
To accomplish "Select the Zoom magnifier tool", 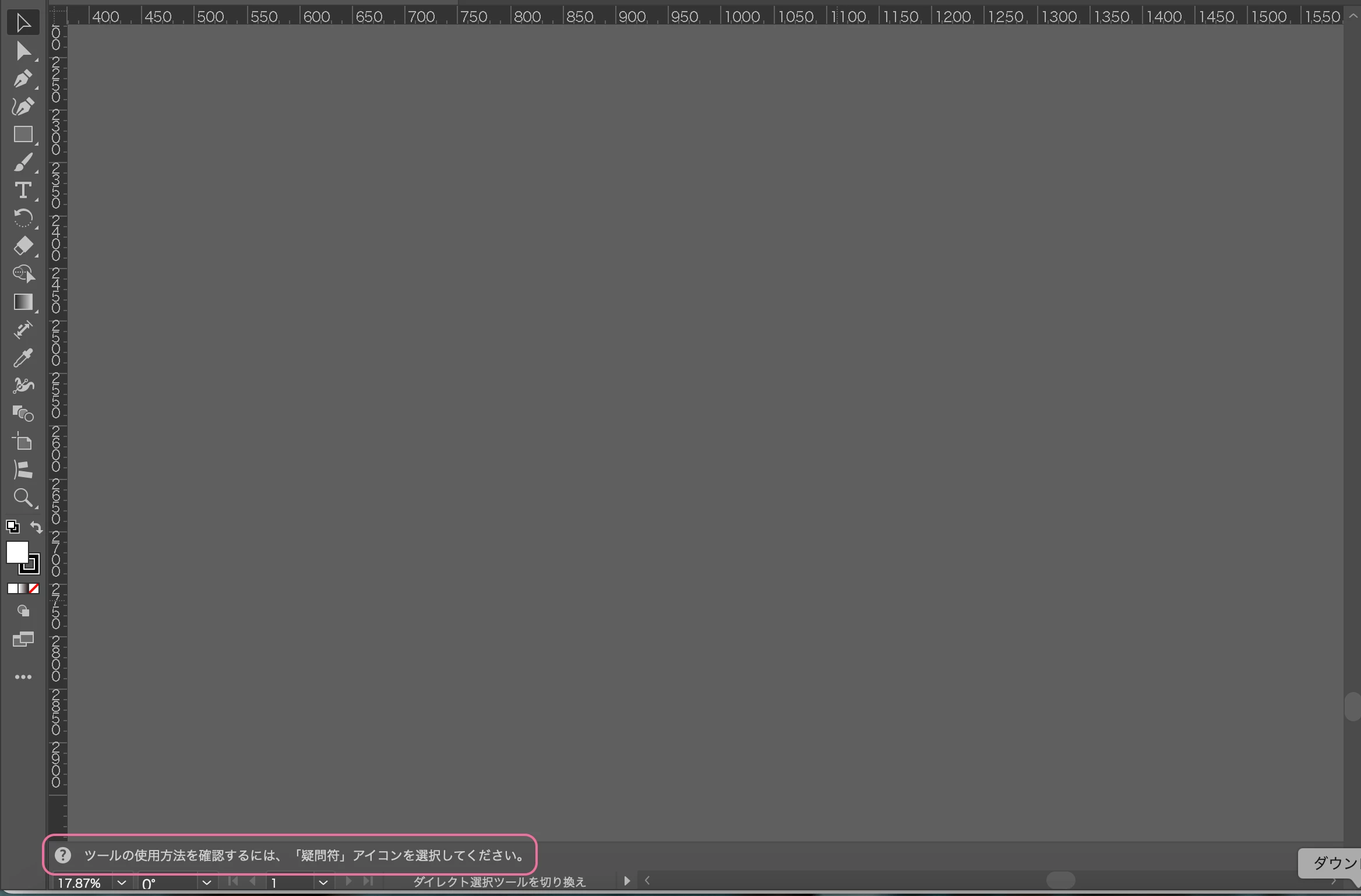I will pos(23,498).
